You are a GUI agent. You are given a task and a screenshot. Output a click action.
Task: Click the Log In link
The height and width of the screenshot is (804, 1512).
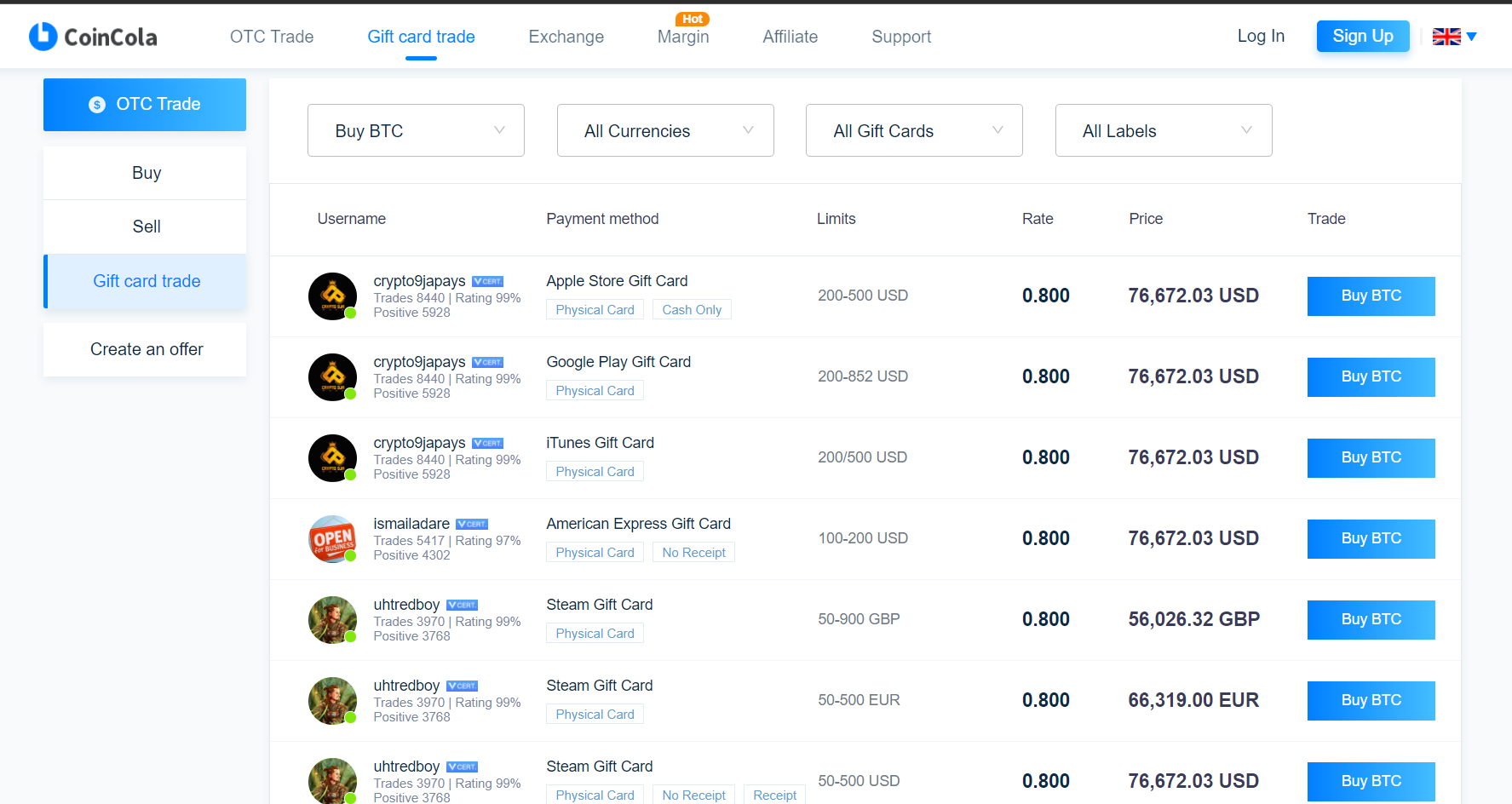pyautogui.click(x=1261, y=36)
